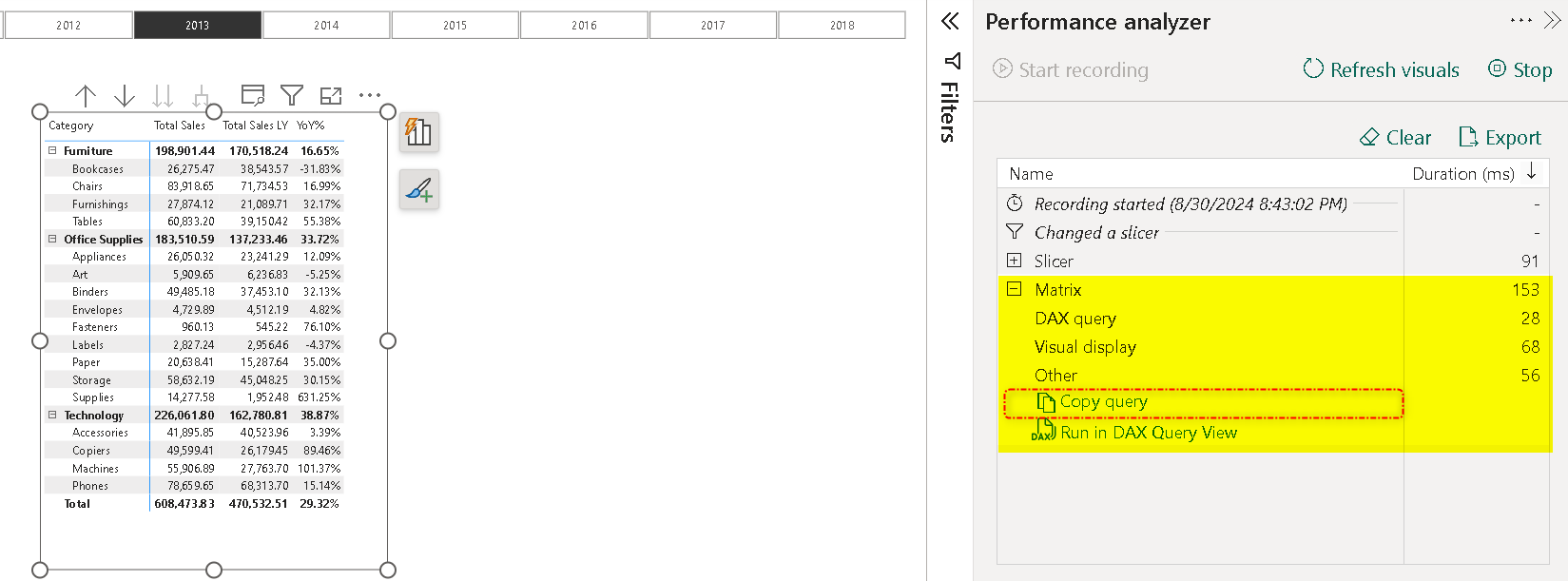Select 2017 in the year slicer
Screen dimensions: 1568x581
[x=713, y=26]
